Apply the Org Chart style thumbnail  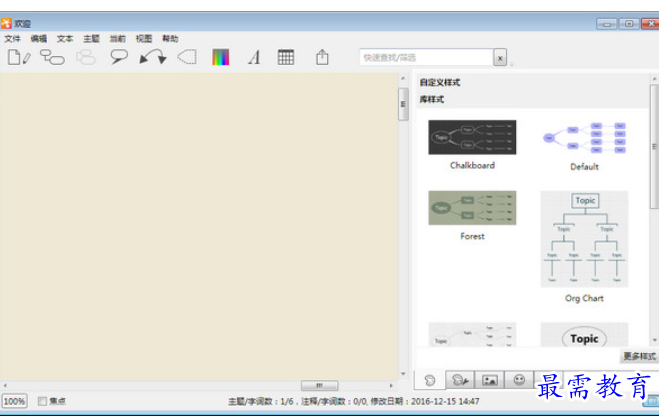pos(584,239)
